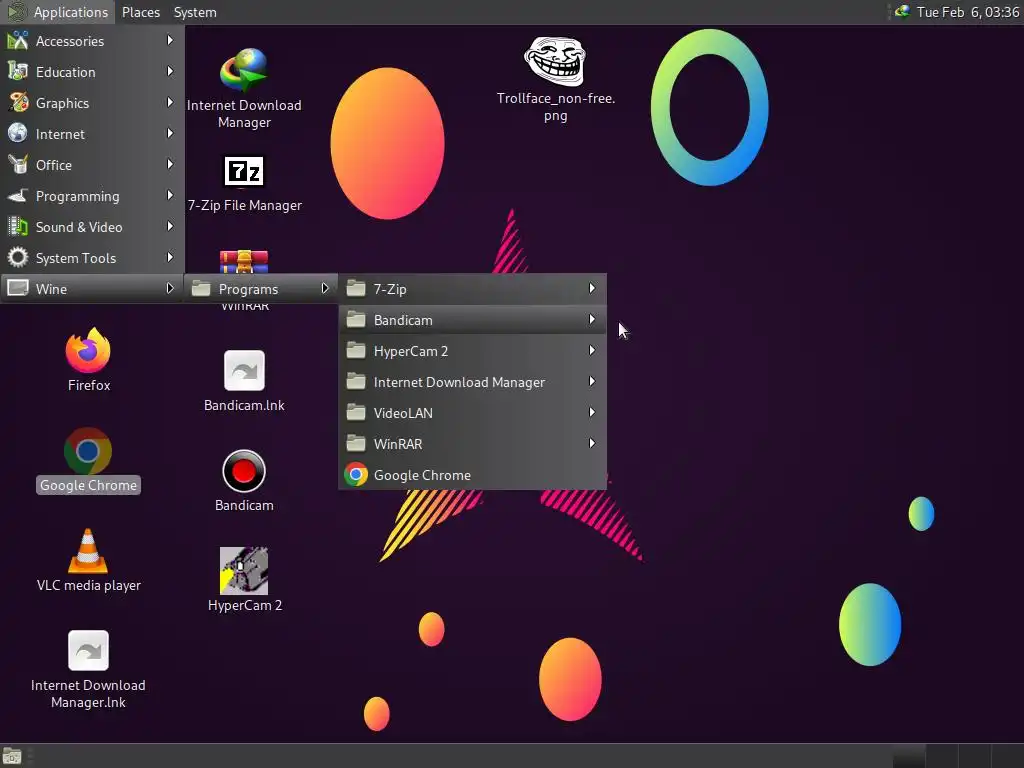
Task: Click the Graphics palette icon in menu
Action: pos(18,103)
